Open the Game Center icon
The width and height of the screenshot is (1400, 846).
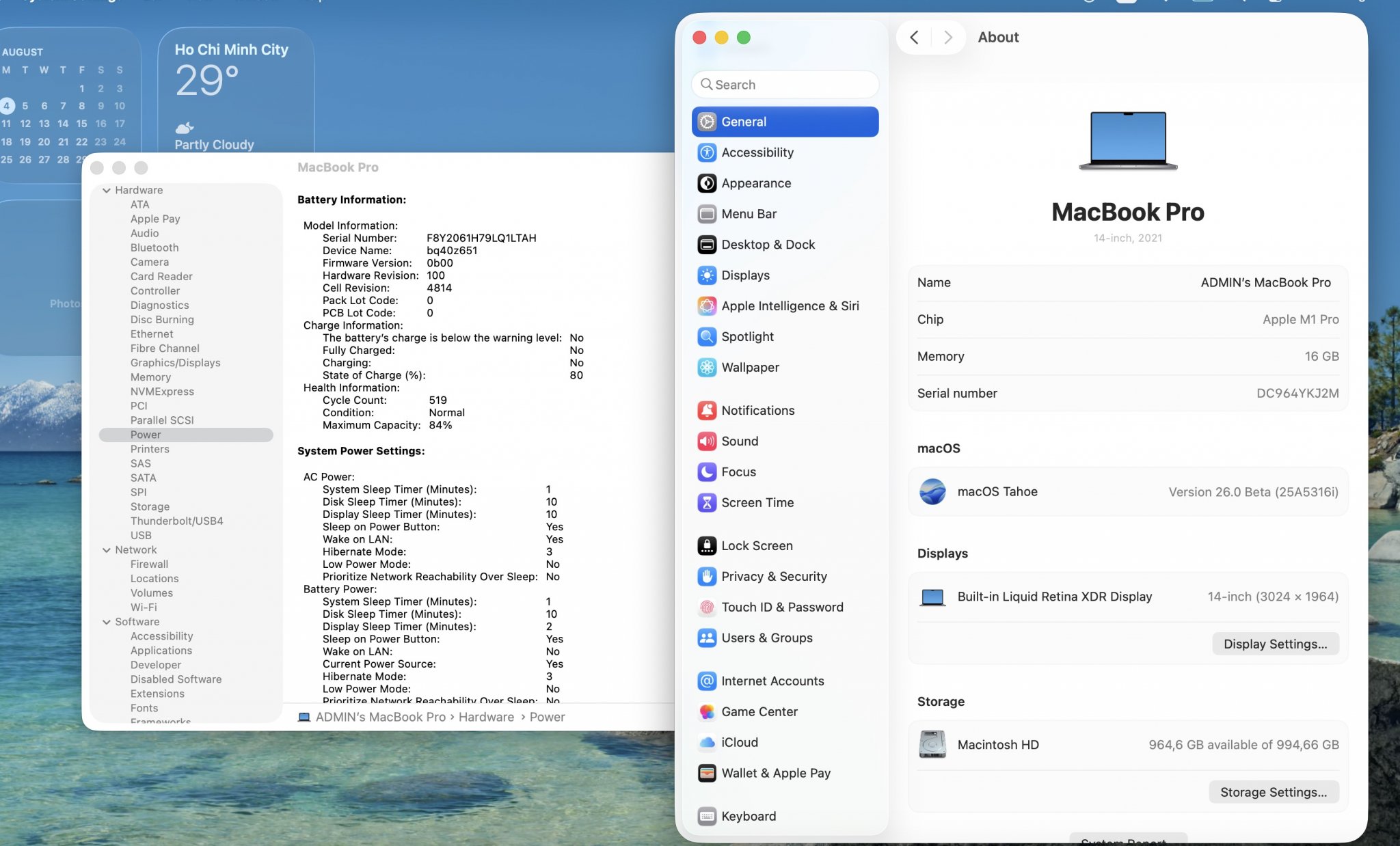click(707, 712)
